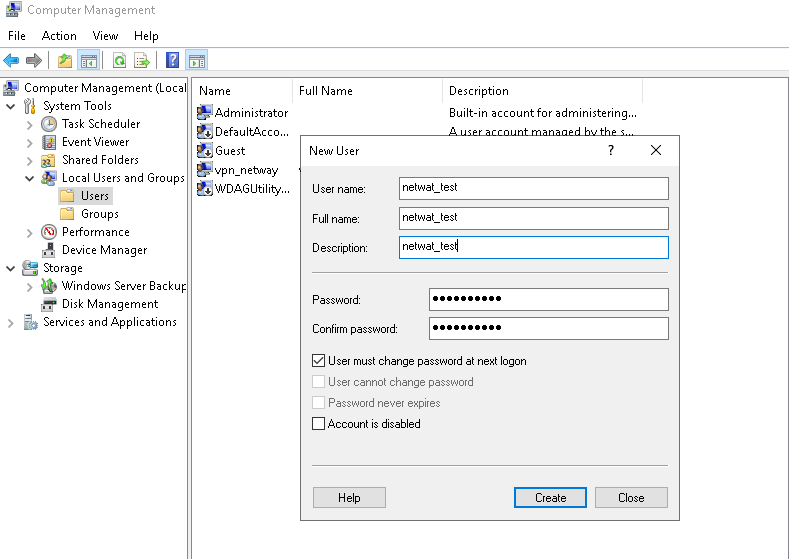
Task: Toggle Show/Hide Action Pane toolbar icon
Action: click(196, 61)
